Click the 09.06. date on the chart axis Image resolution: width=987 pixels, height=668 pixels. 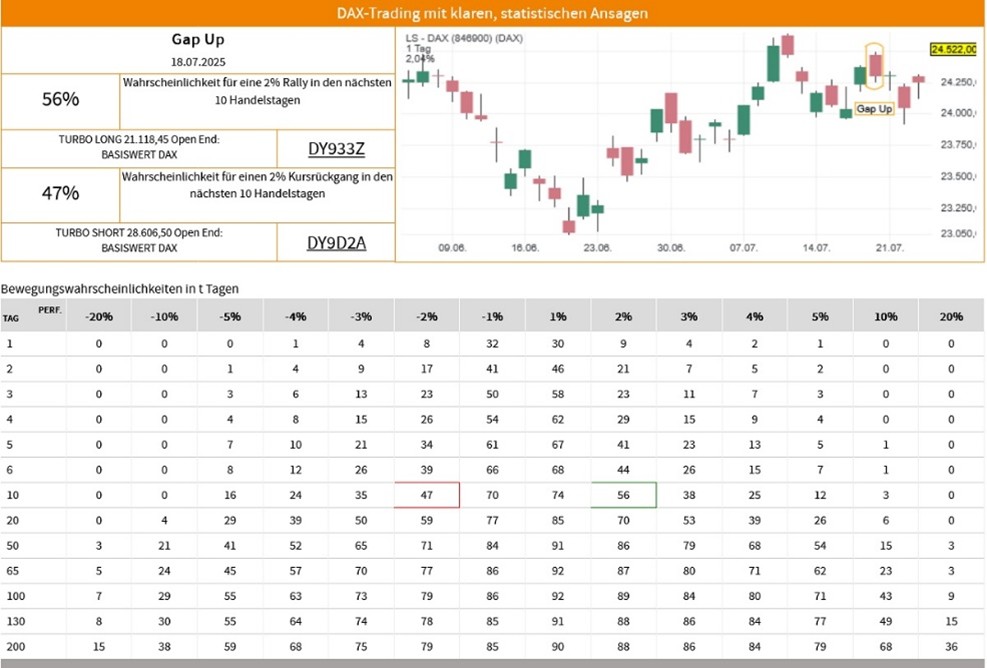(x=452, y=248)
